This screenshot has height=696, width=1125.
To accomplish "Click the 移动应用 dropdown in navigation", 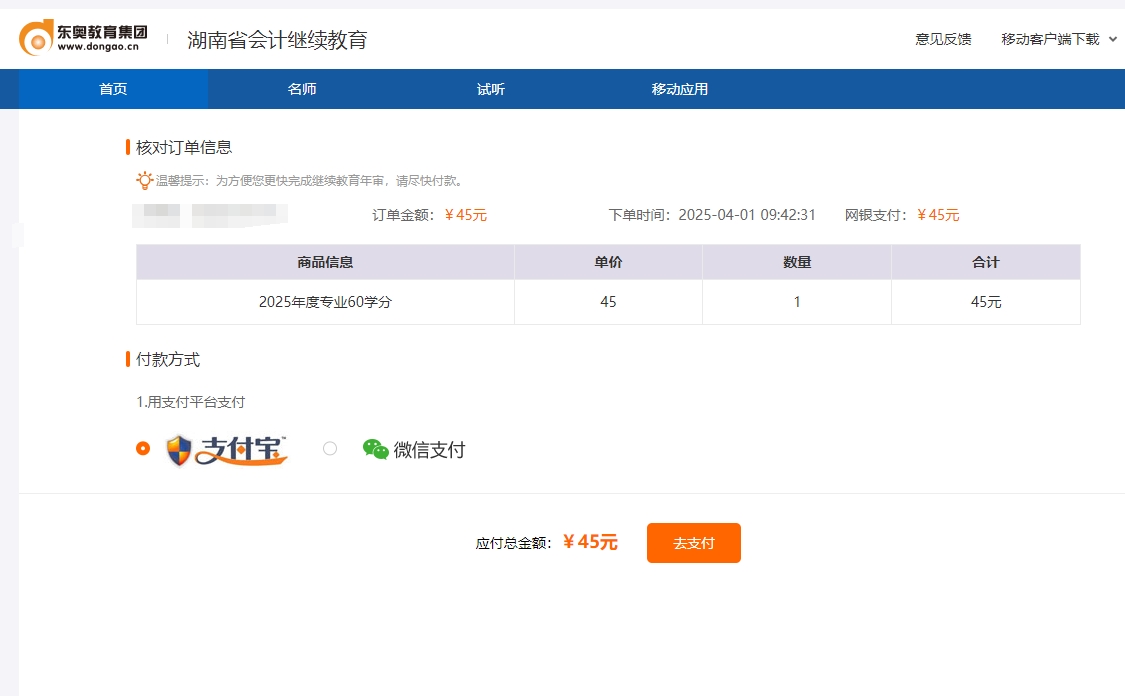I will [x=679, y=88].
